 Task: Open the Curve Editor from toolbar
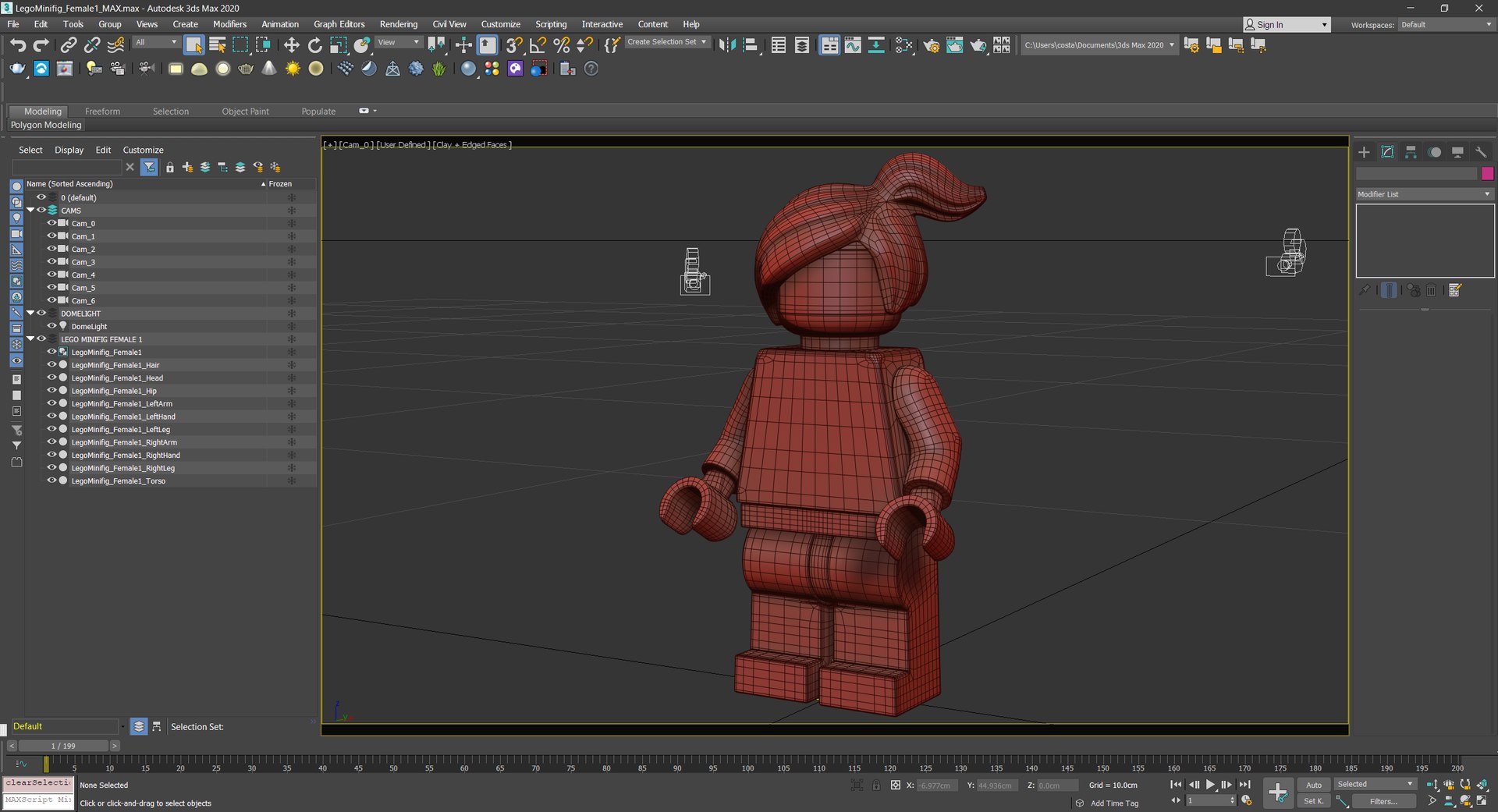(x=853, y=45)
